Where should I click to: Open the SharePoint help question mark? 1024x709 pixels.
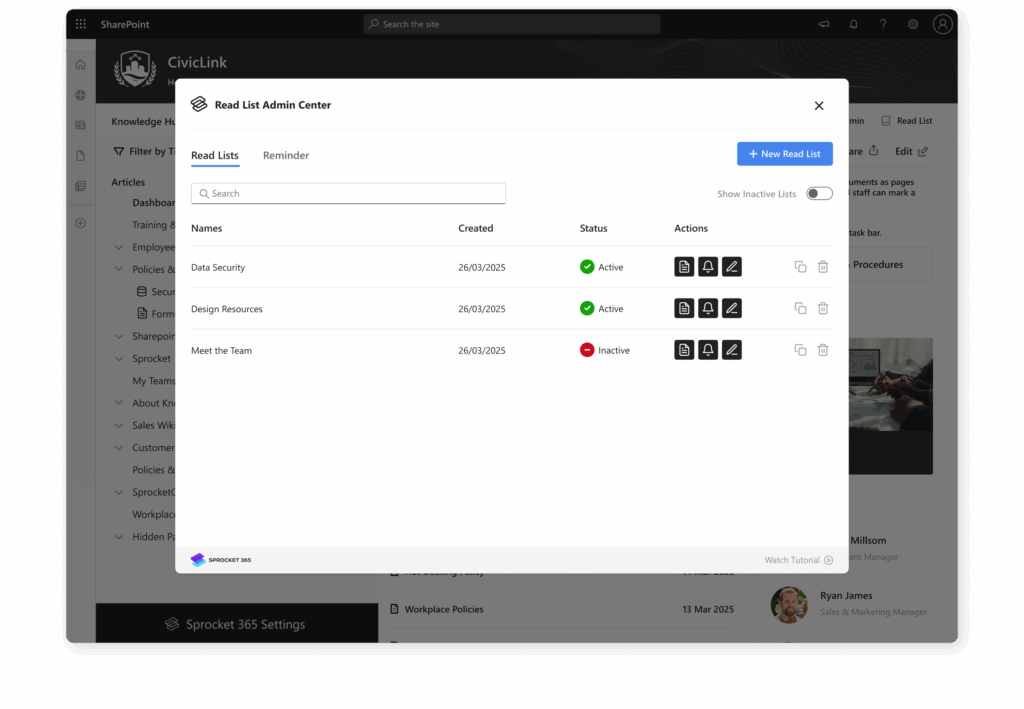coord(883,24)
